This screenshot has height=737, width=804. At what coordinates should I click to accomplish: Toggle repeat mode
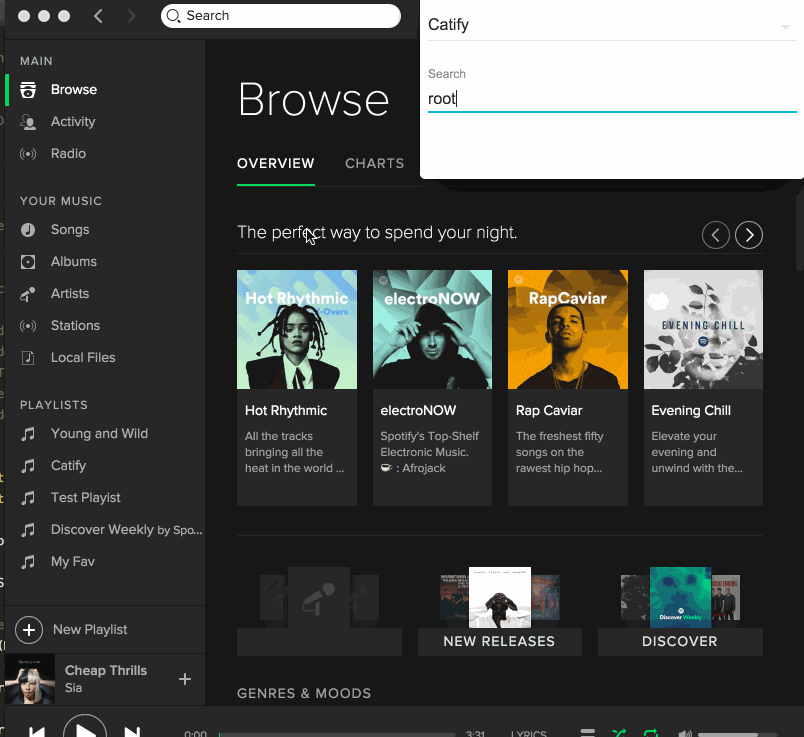(651, 733)
